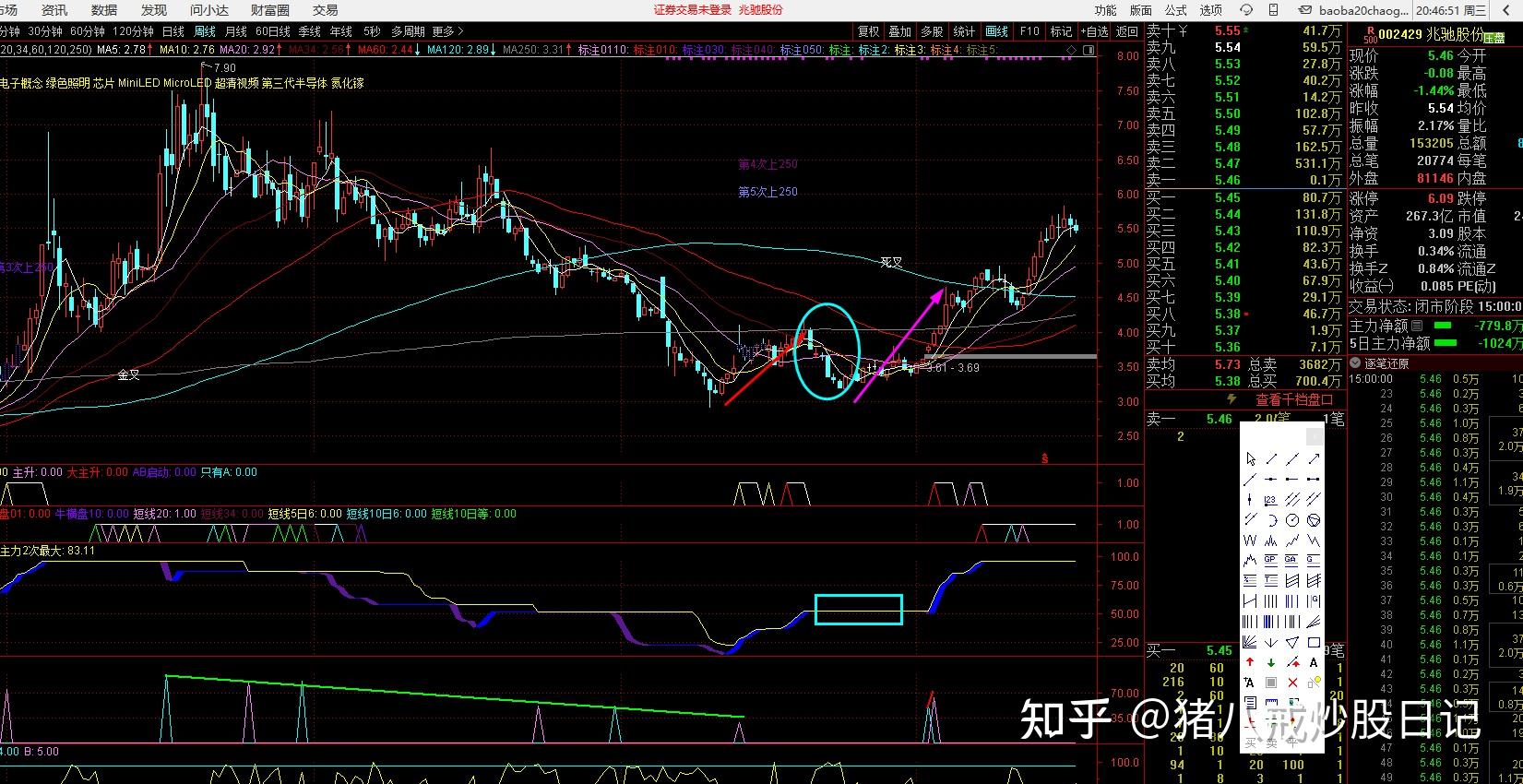Screen dimensions: 1523x784
Task: Select the ray arrow line tool
Action: point(1314,459)
